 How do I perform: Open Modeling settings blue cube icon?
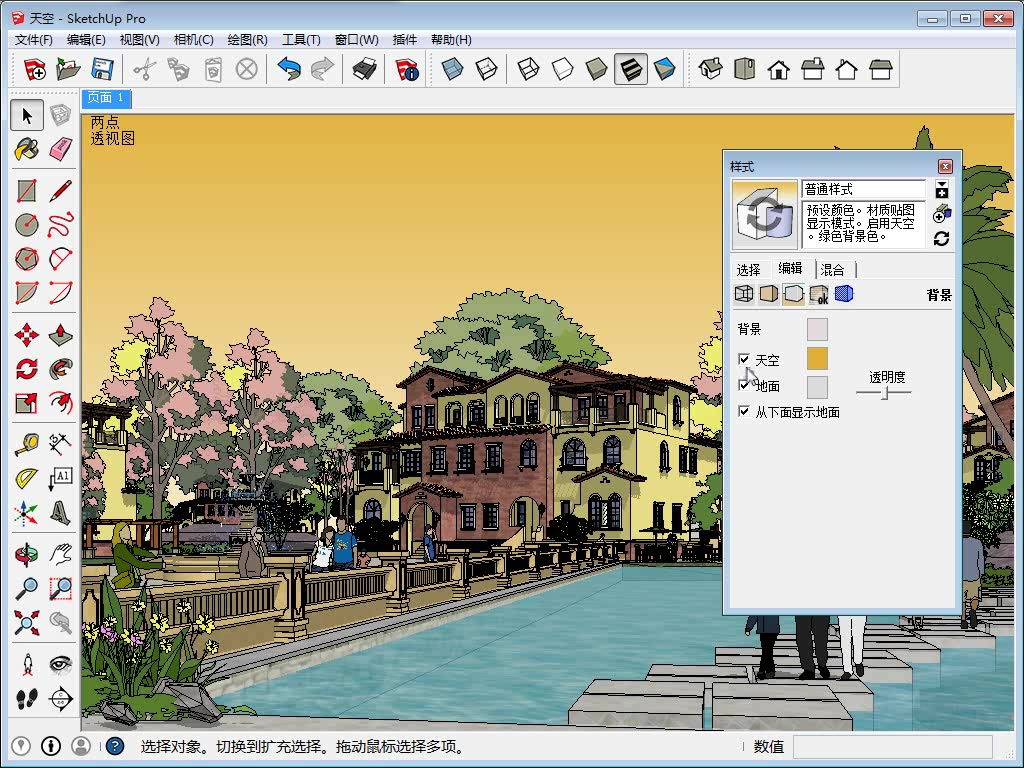[x=844, y=294]
